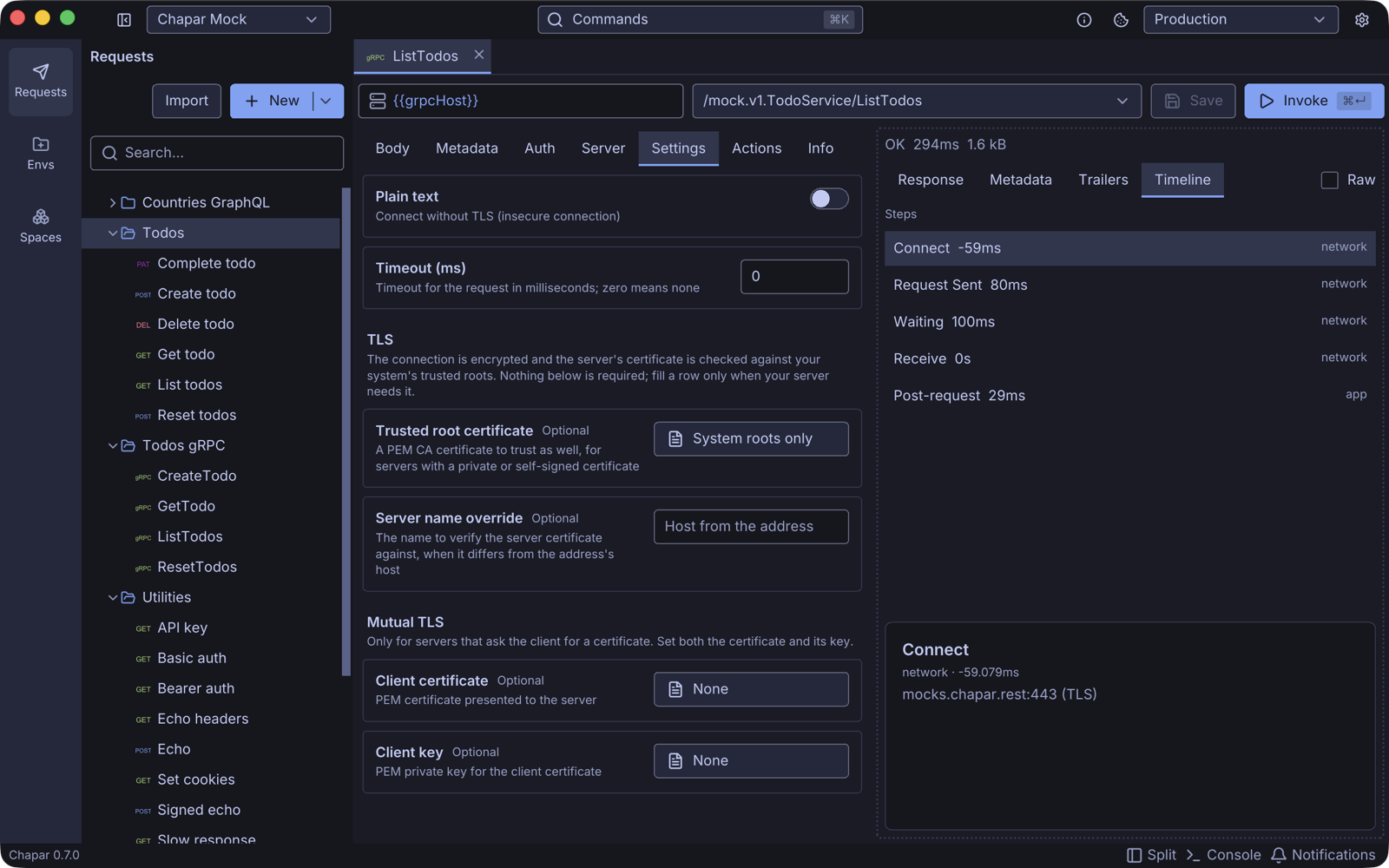
Task: Check the Raw checkbox
Action: (x=1329, y=180)
